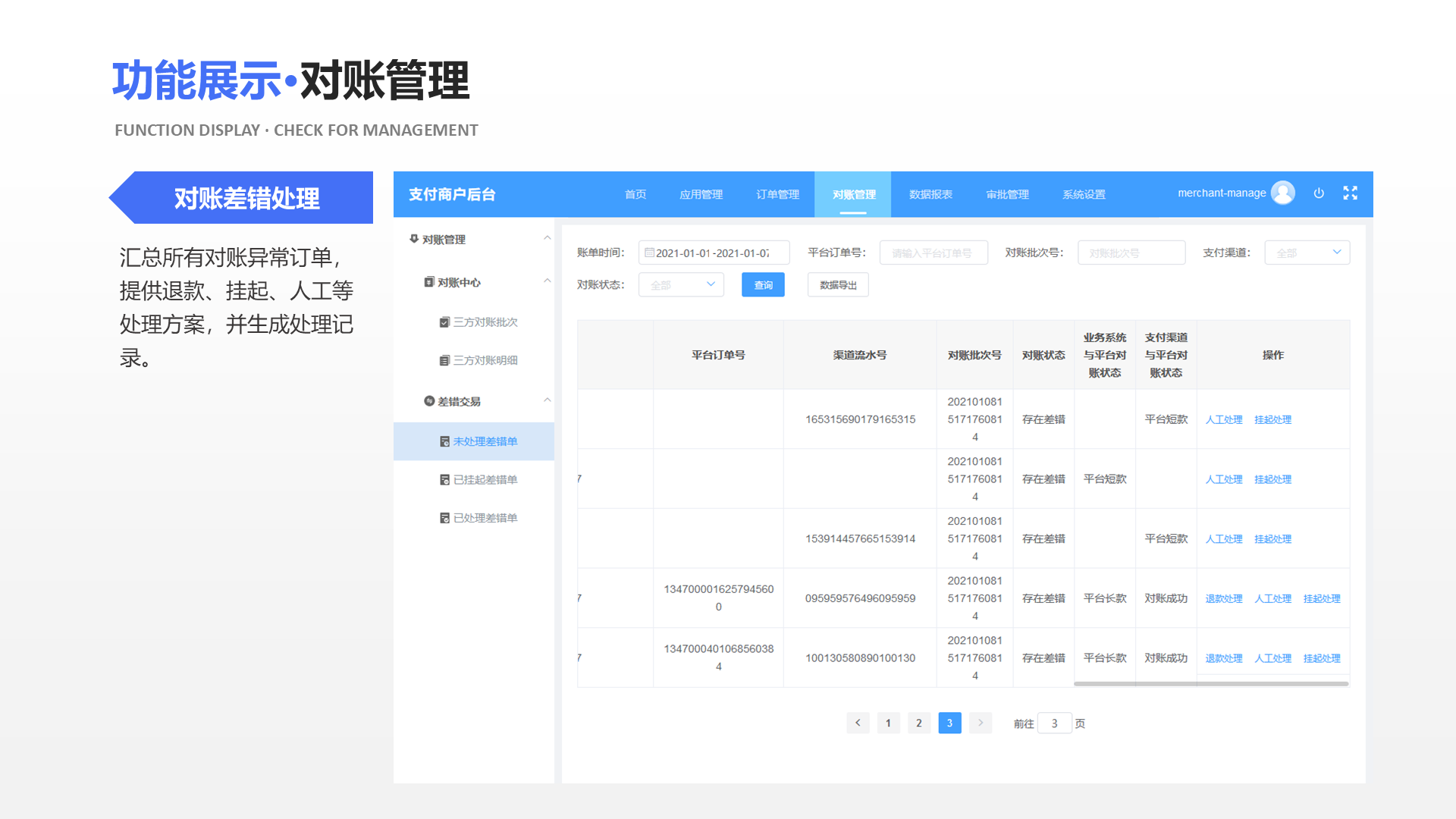This screenshot has width=1456, height=819.
Task: Click the 未处理差错单 calendar icon
Action: (x=444, y=441)
